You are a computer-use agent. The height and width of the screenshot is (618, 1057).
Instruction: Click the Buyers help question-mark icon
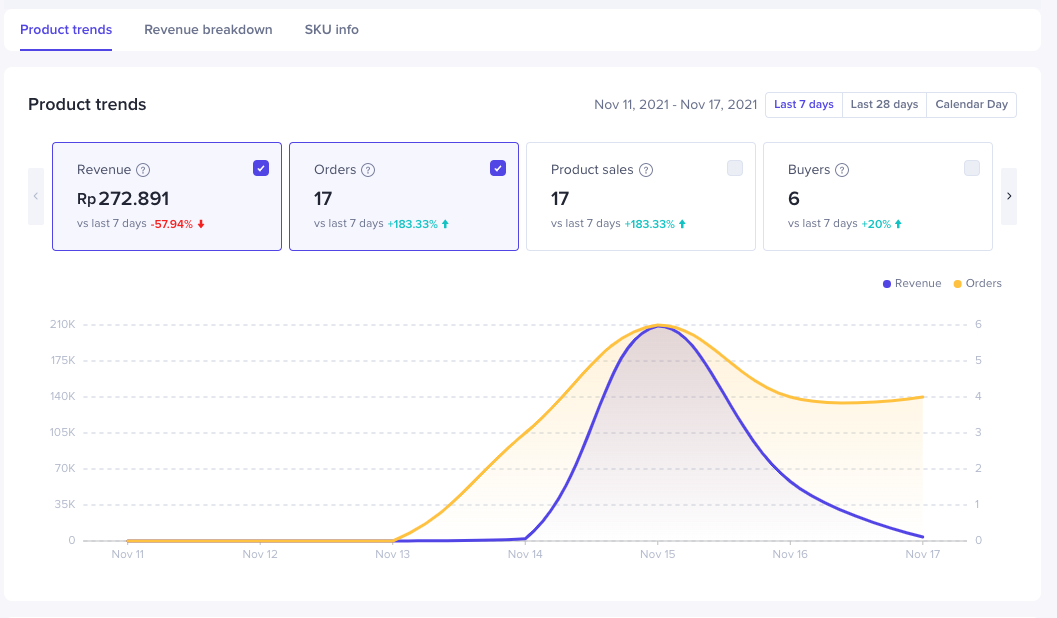[x=843, y=170]
